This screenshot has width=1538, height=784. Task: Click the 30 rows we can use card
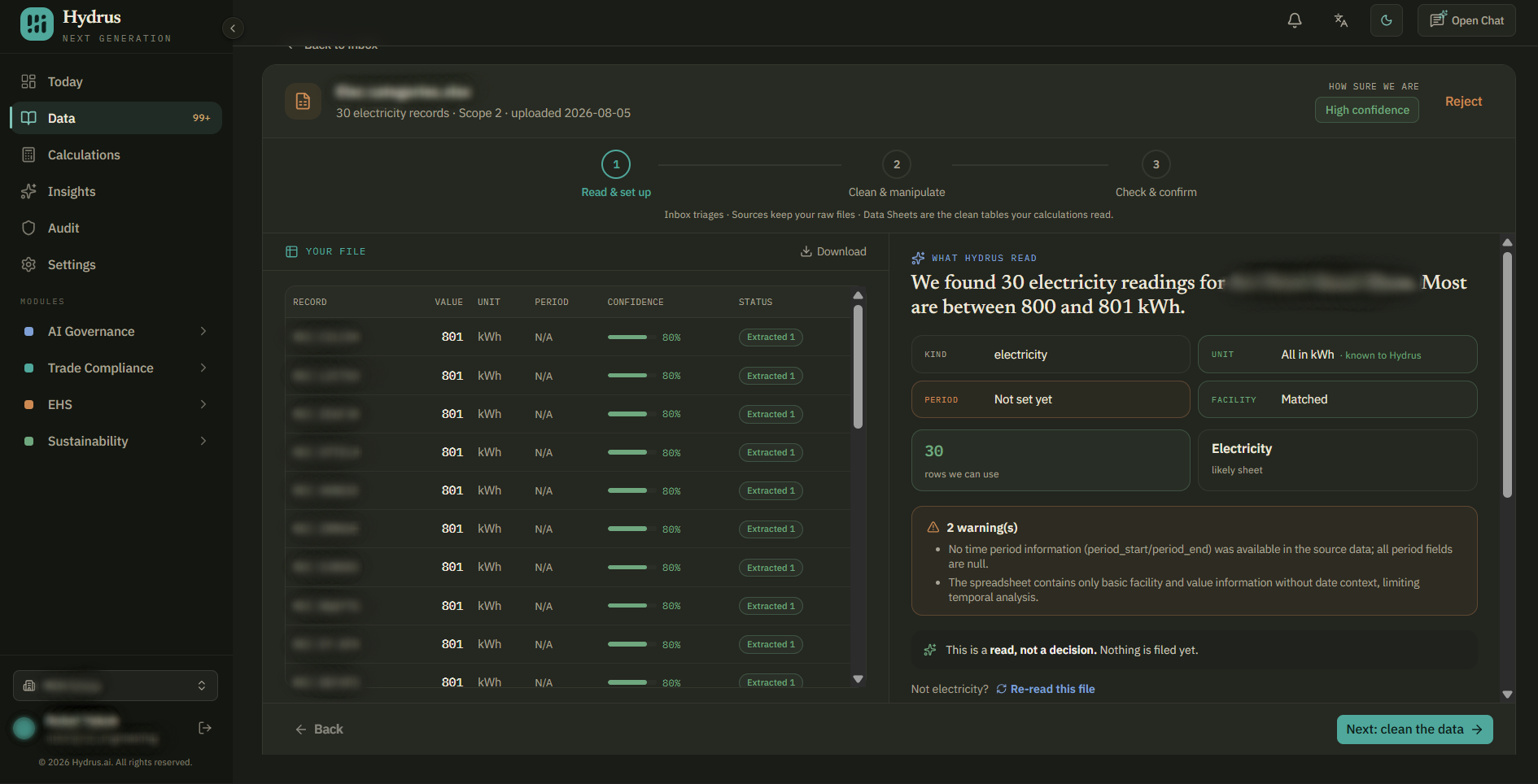[x=1051, y=460]
